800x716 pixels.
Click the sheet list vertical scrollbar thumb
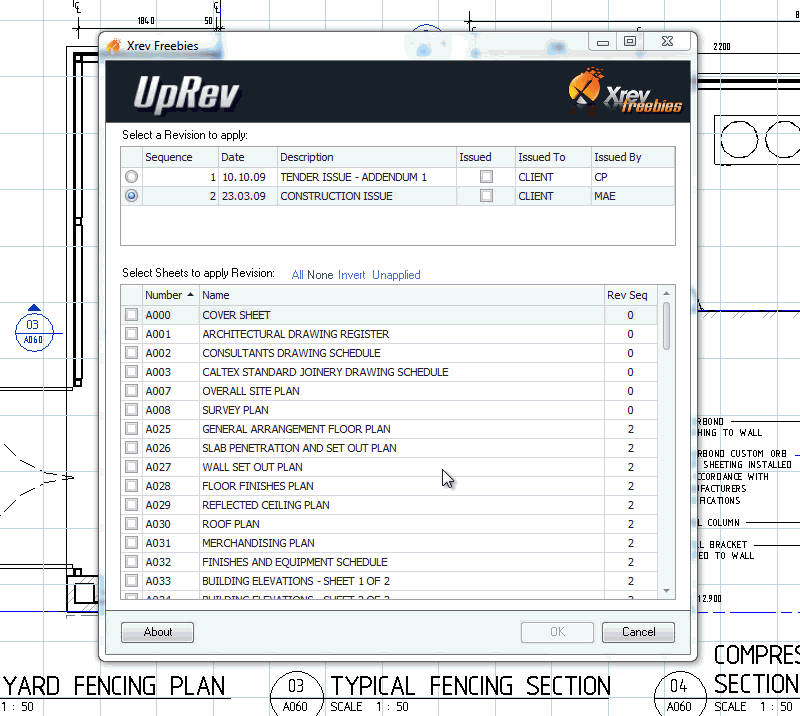667,325
